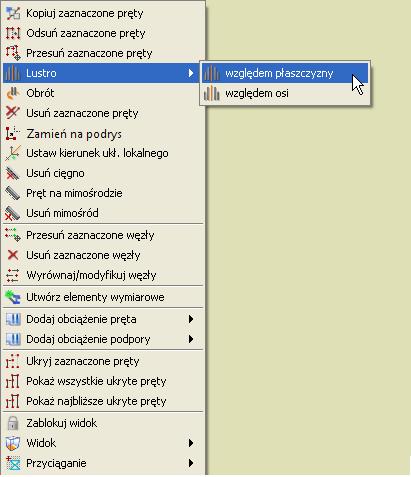
Task: Click the Kopiuj zaznaczone pręty icon
Action: click(13, 13)
